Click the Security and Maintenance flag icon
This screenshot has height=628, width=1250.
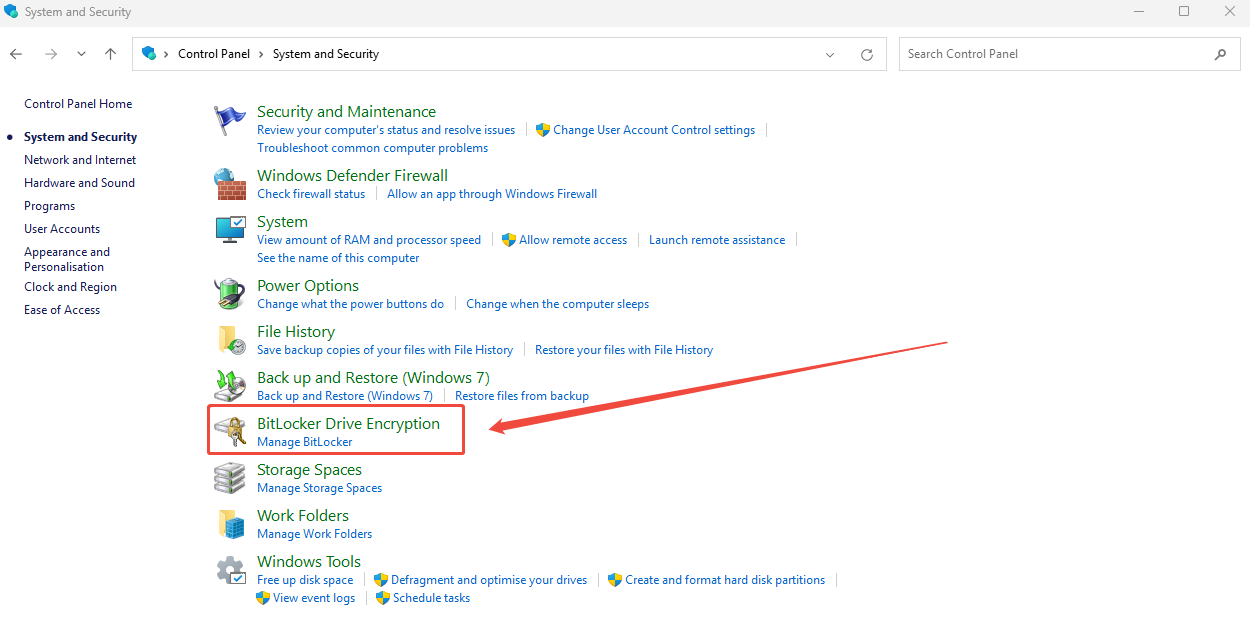pos(230,121)
